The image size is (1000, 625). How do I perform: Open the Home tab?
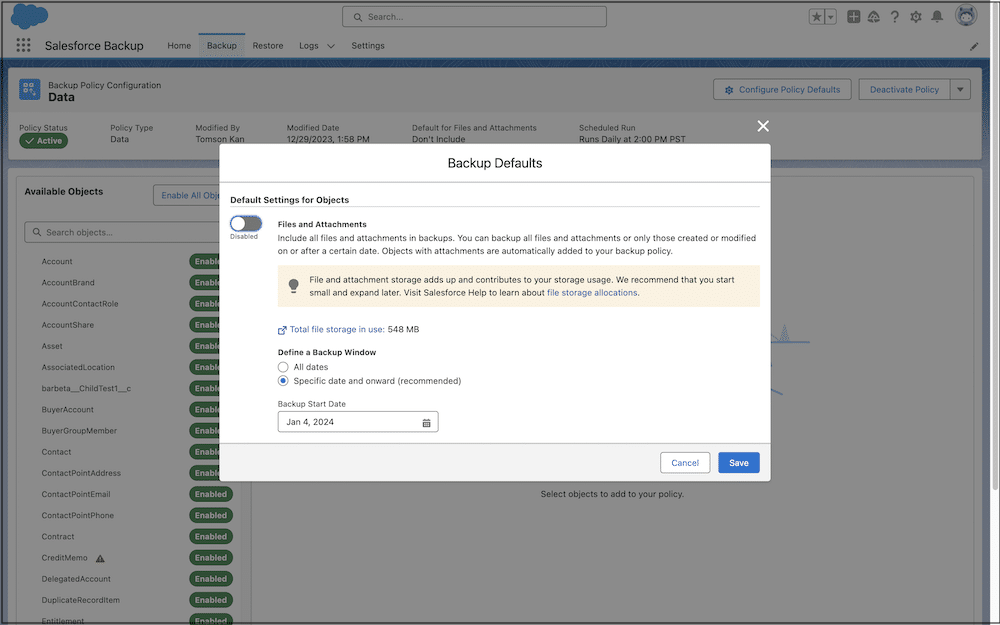pyautogui.click(x=179, y=45)
